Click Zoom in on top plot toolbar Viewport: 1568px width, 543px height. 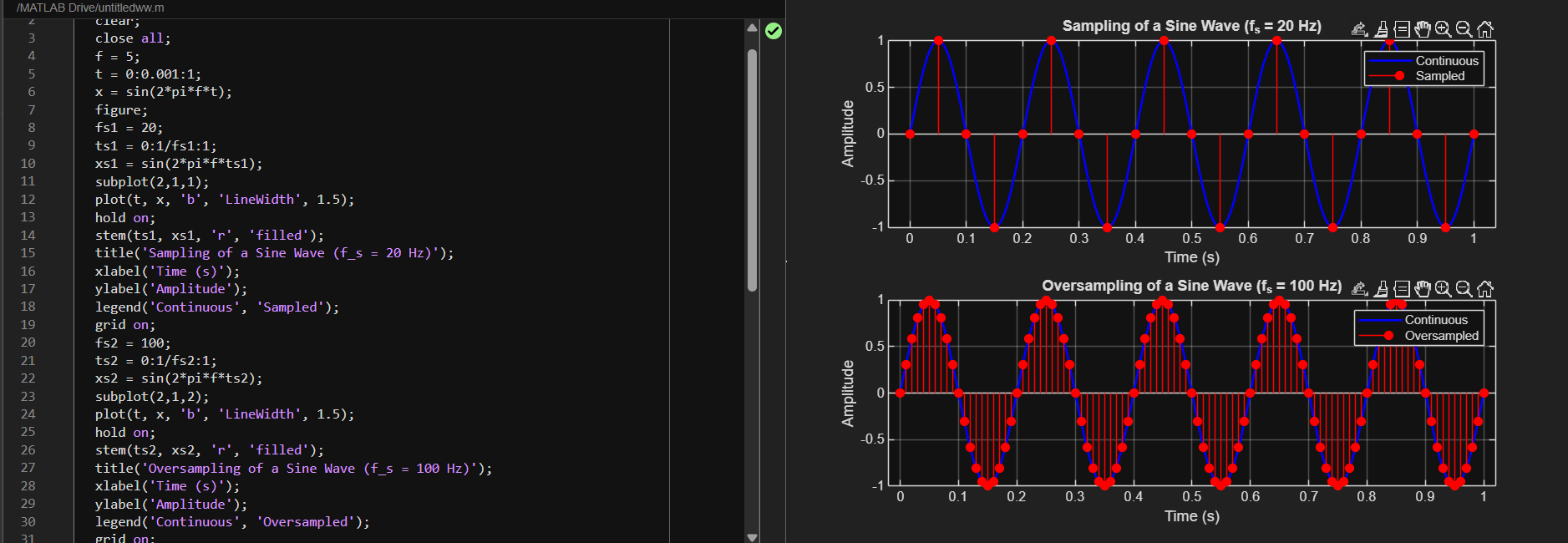click(x=1443, y=29)
